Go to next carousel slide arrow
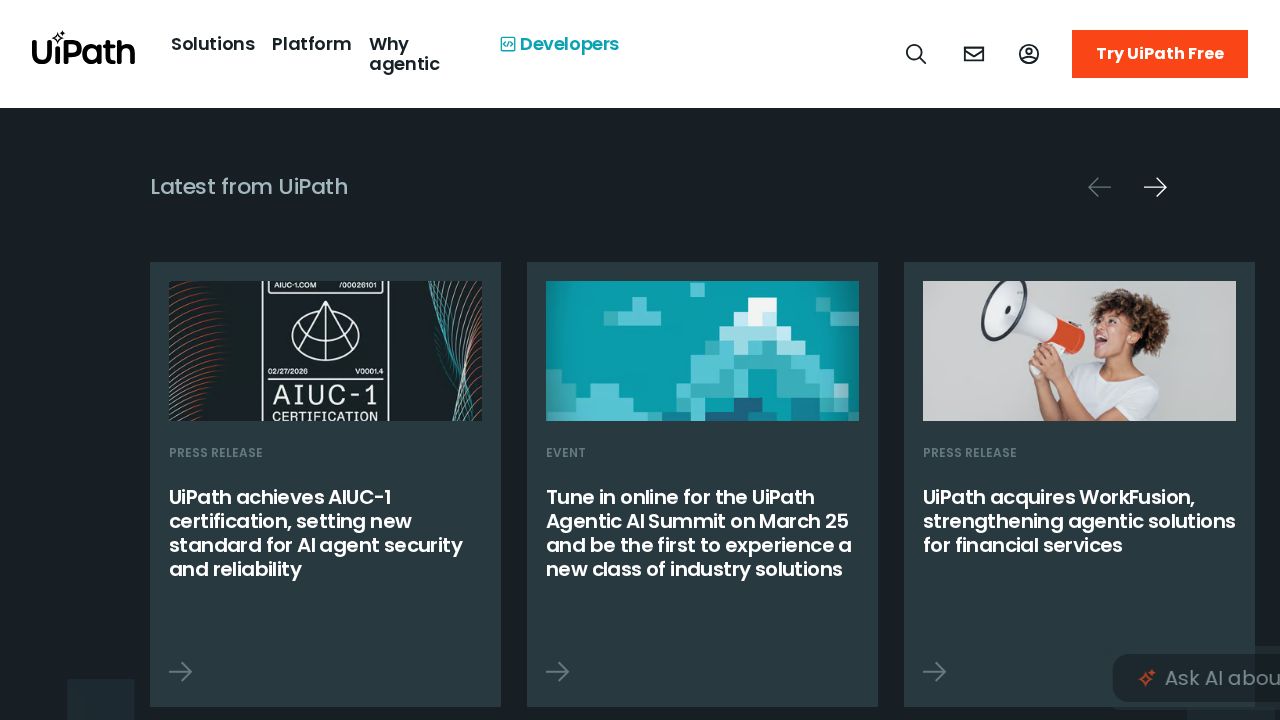 [x=1155, y=187]
